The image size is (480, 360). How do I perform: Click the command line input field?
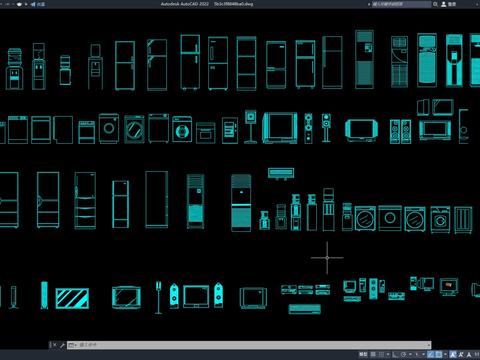tap(253, 345)
